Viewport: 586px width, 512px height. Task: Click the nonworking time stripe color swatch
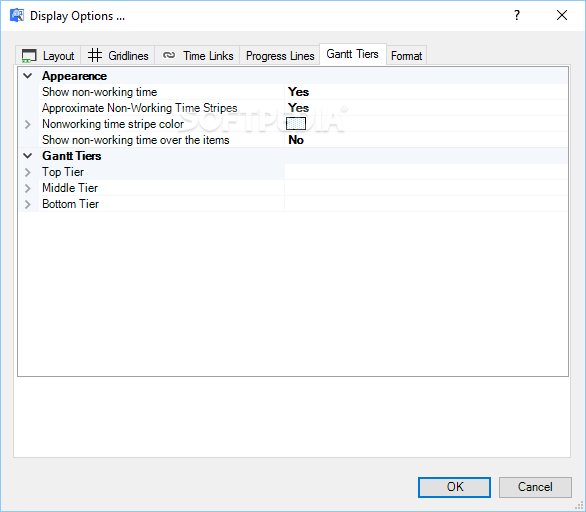pos(296,124)
